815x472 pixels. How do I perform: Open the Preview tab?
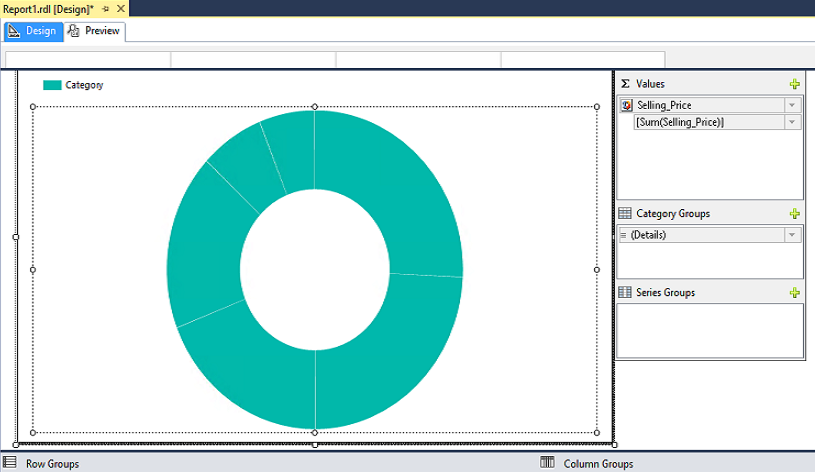95,31
